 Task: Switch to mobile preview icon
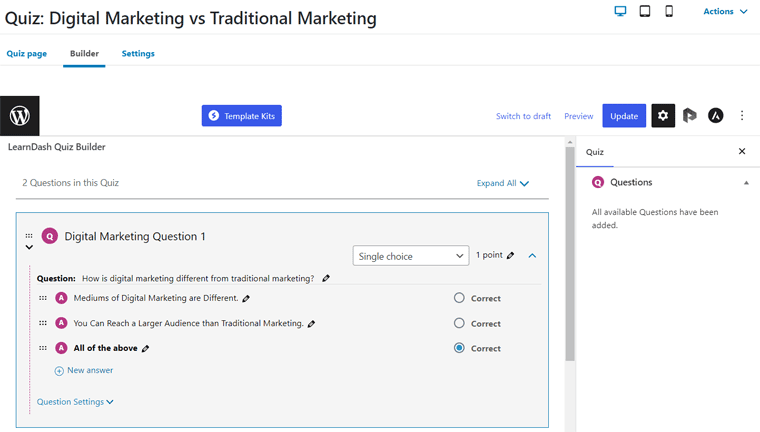pos(669,12)
